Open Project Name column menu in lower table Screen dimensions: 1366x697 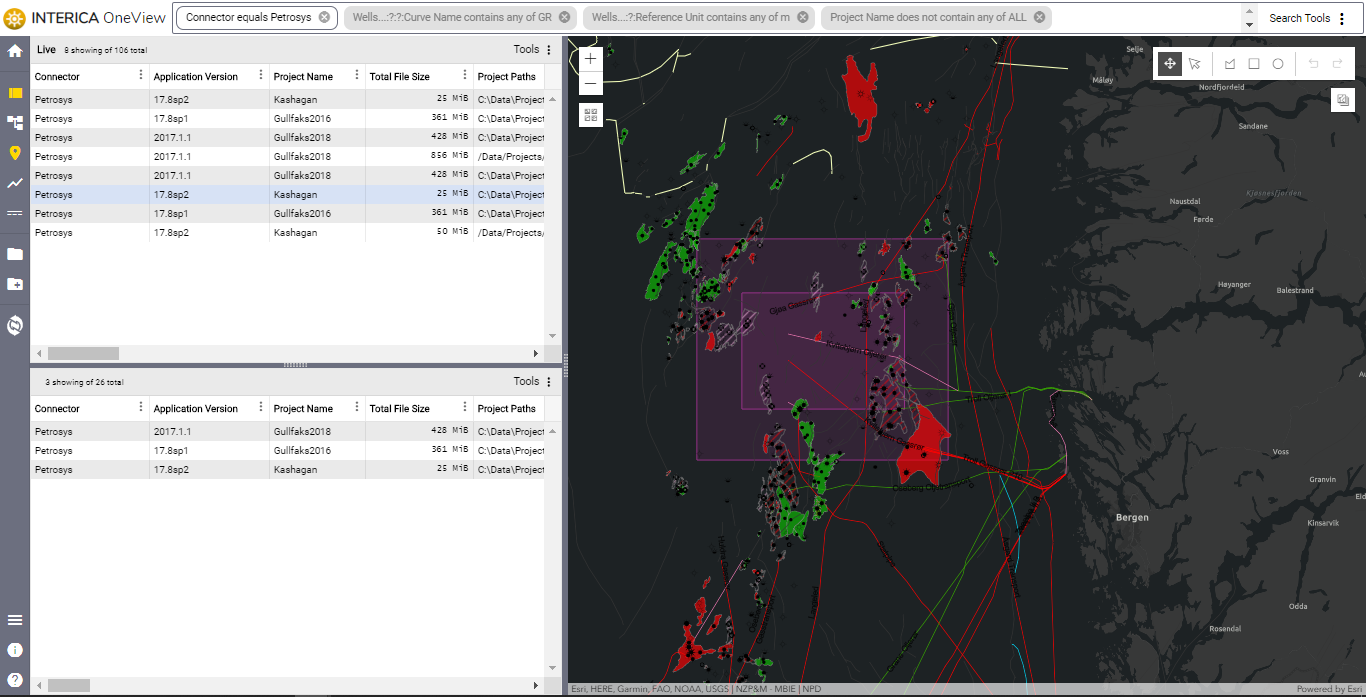click(357, 407)
